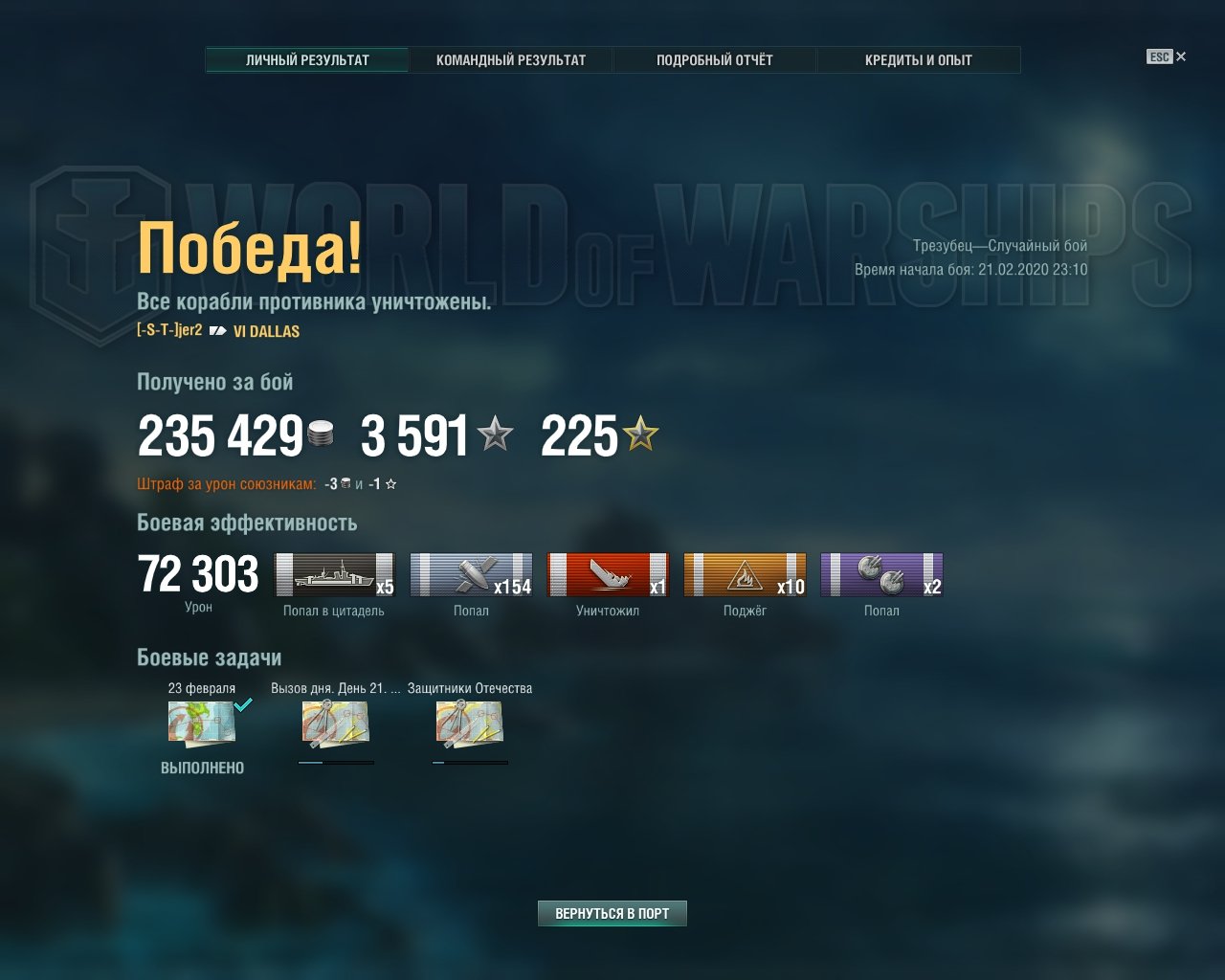Click the ship type icon before VI DALLAS
Image resolution: width=1225 pixels, height=980 pixels.
(x=218, y=331)
